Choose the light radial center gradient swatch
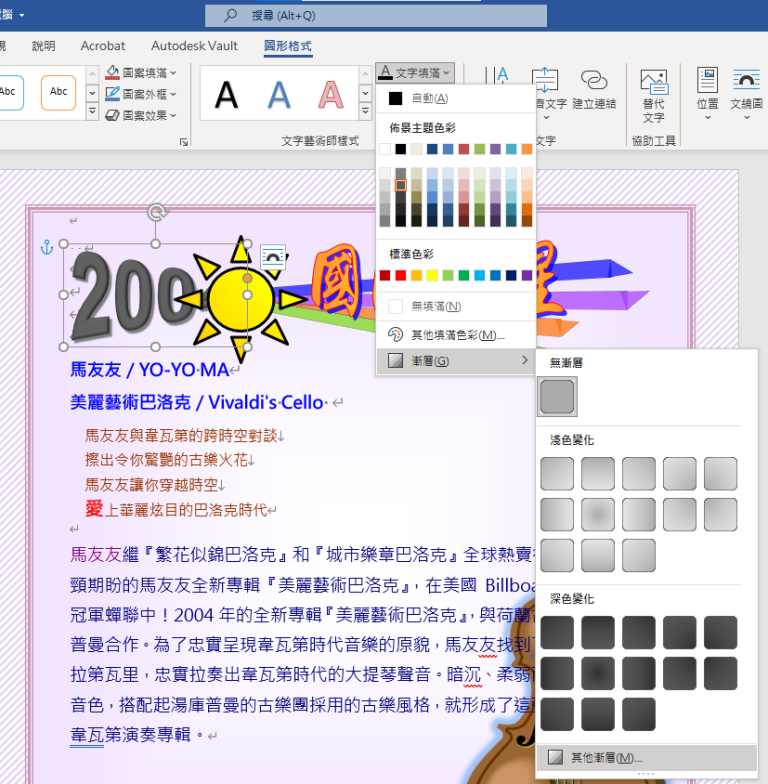Image resolution: width=768 pixels, height=784 pixels. pyautogui.click(x=598, y=514)
